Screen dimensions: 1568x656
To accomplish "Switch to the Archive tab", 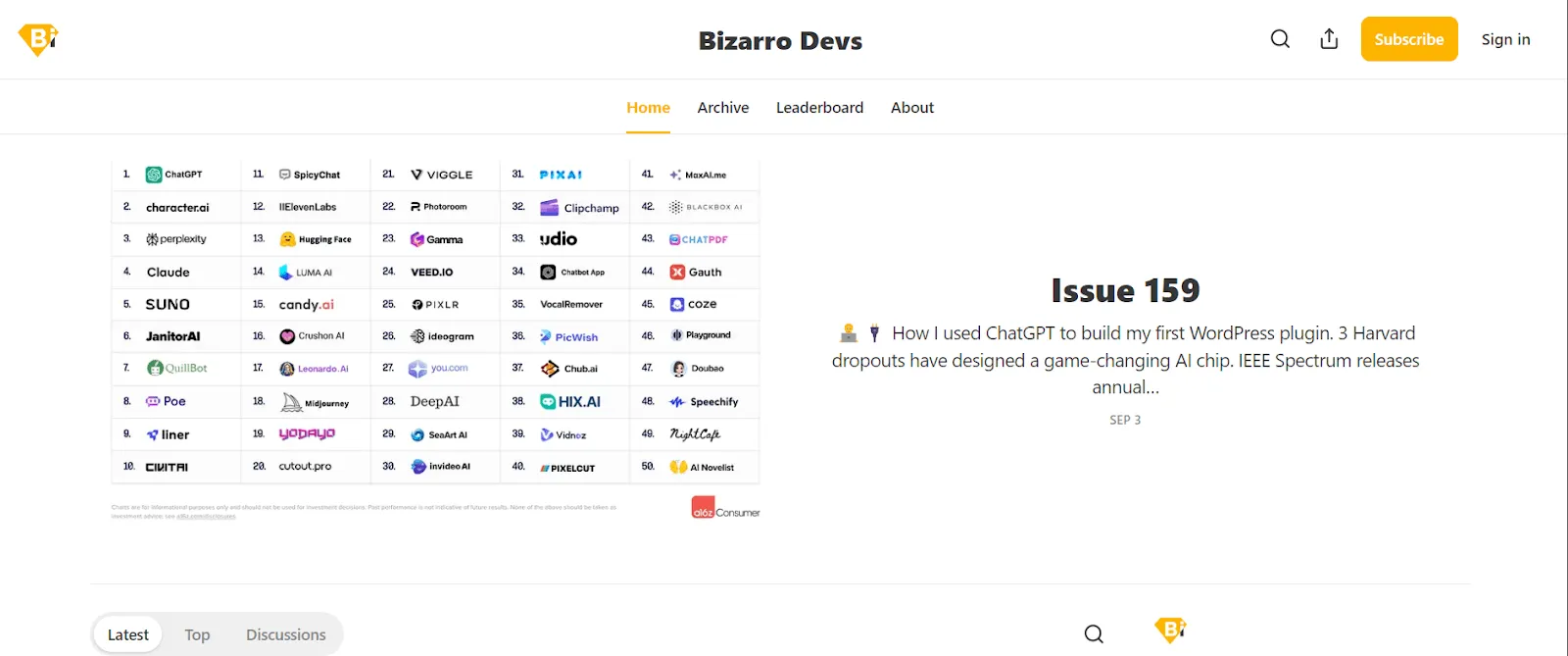I will pos(723,108).
